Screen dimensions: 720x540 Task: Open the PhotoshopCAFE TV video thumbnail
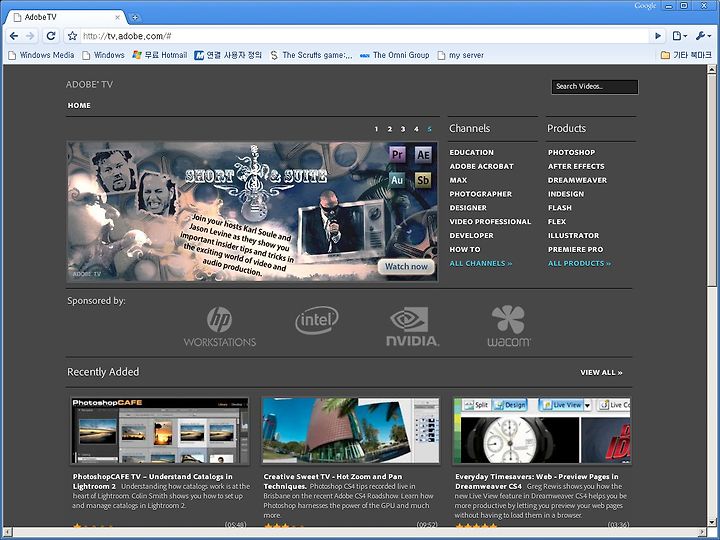(160, 431)
